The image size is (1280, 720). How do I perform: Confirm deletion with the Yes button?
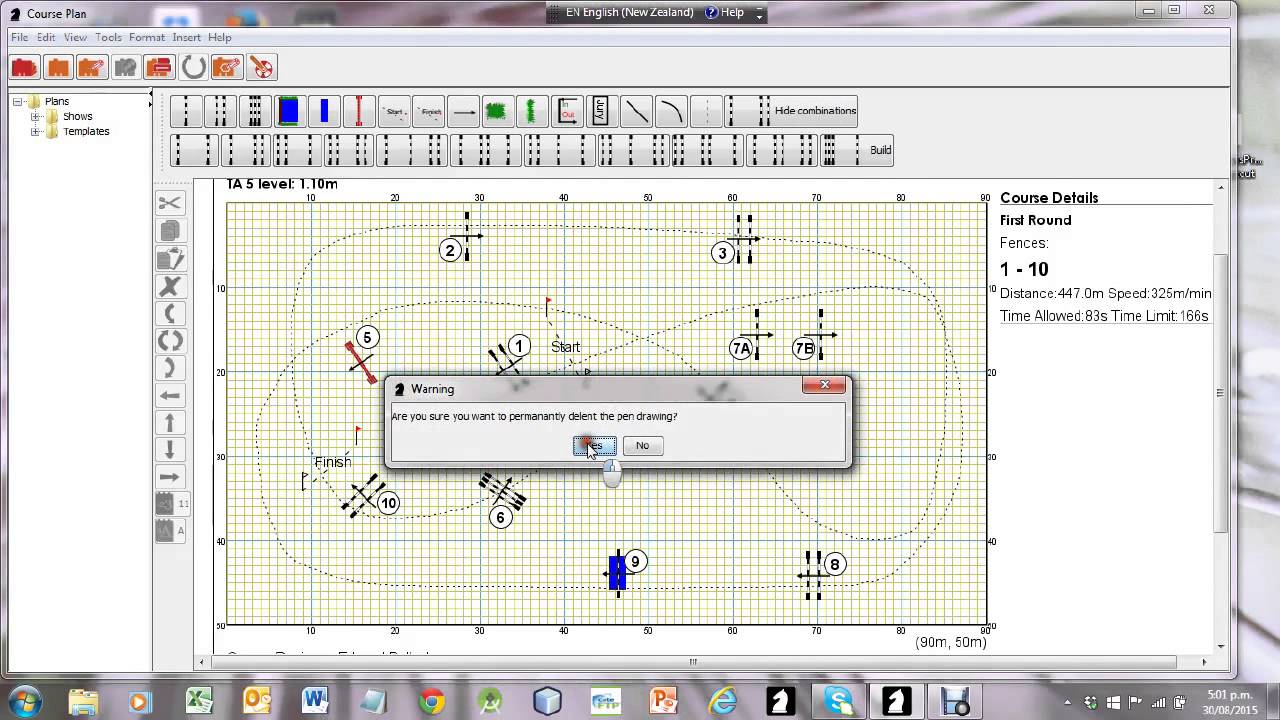594,446
